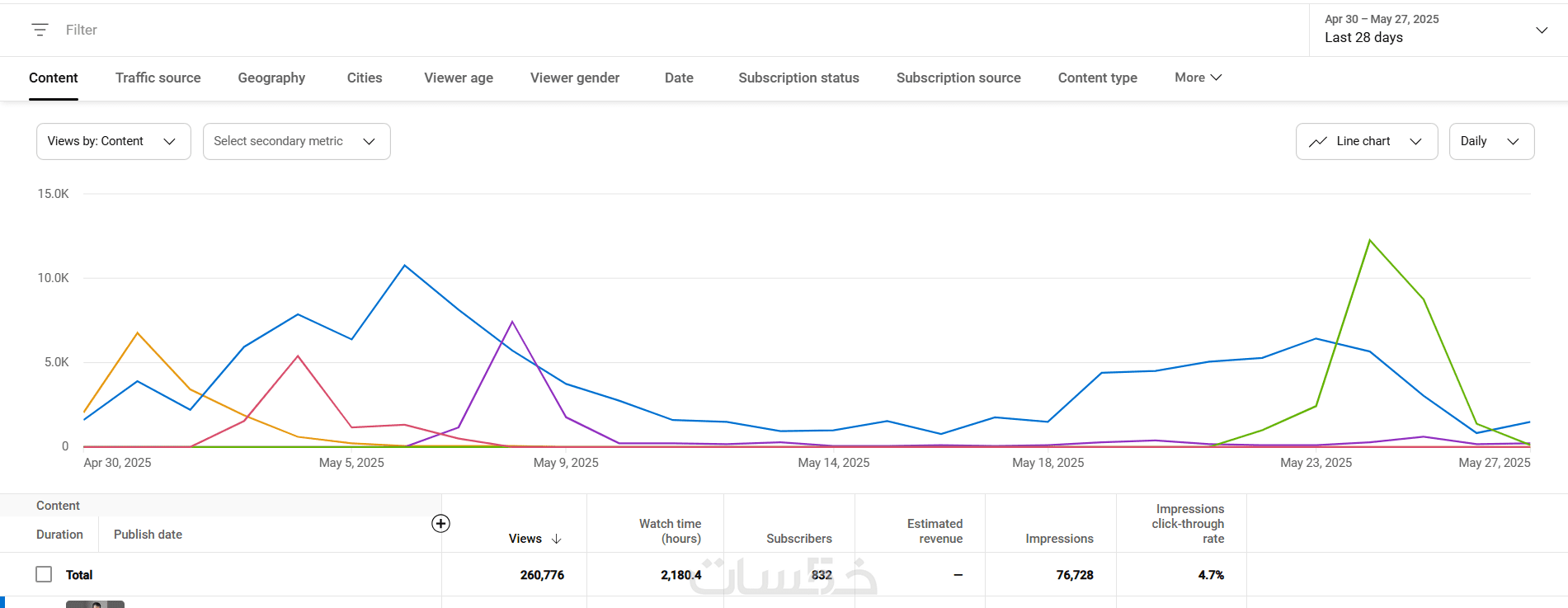Sort by Impressions column header

tap(1059, 539)
